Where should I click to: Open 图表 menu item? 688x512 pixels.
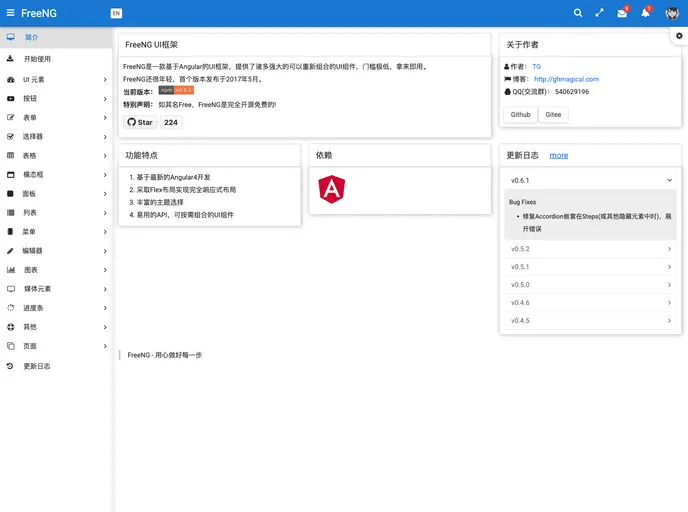56,270
